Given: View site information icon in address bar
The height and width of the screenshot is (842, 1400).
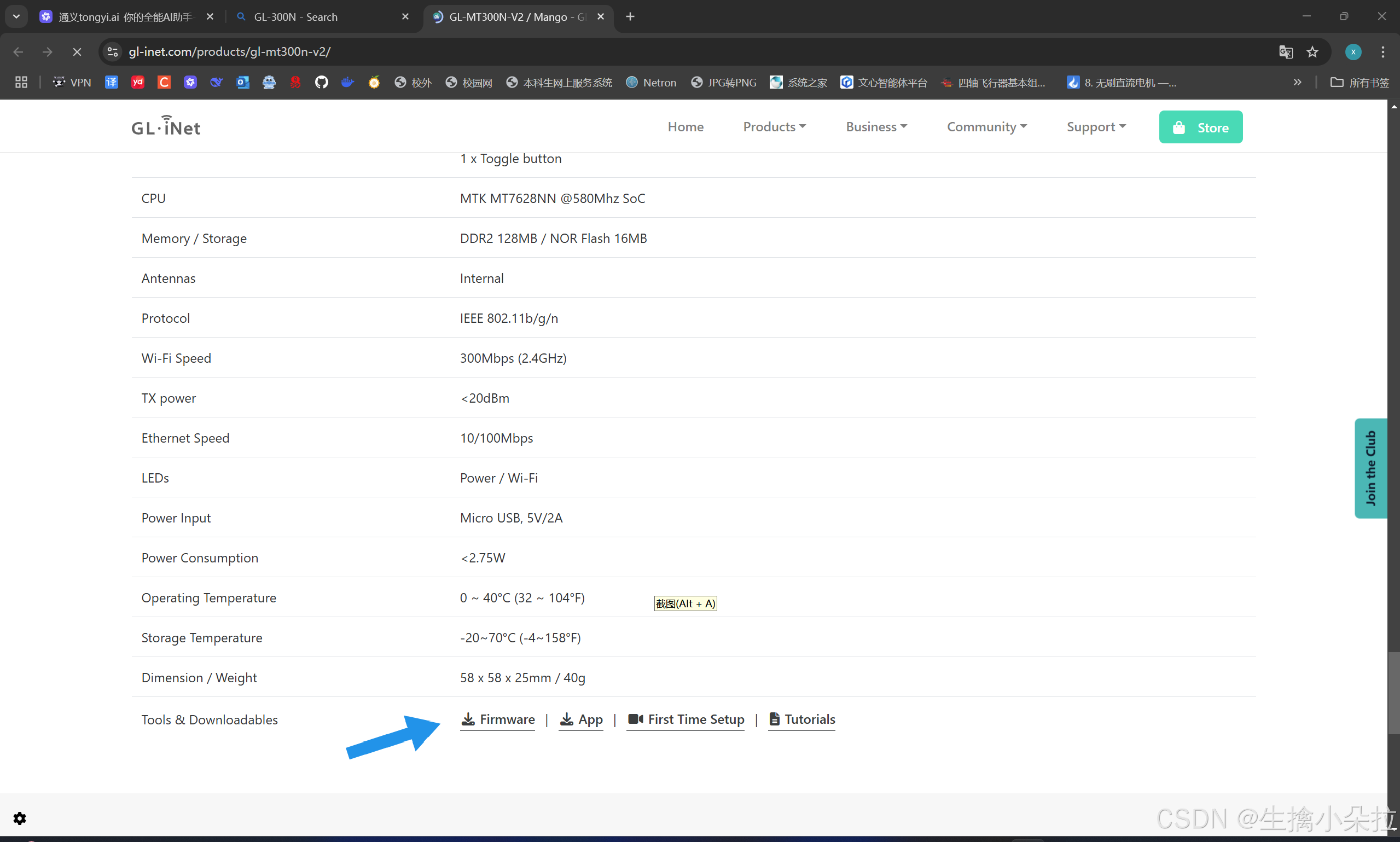Looking at the screenshot, I should [x=113, y=51].
